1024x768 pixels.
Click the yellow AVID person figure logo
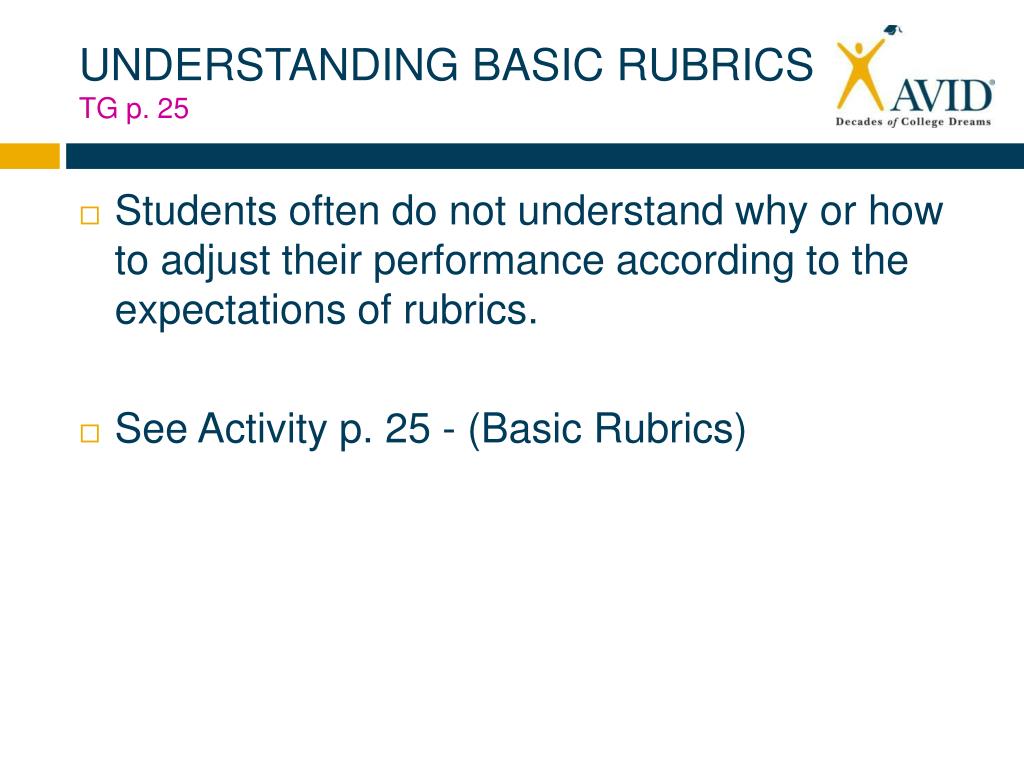pos(861,73)
